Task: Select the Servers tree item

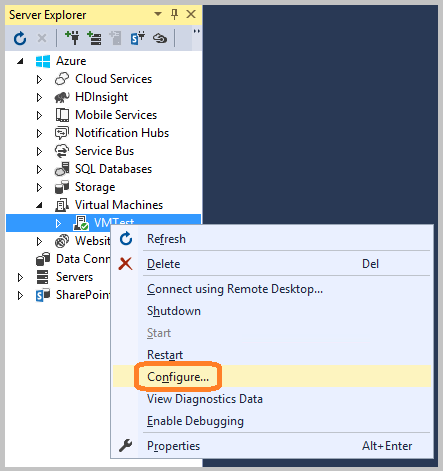Action: (x=74, y=277)
